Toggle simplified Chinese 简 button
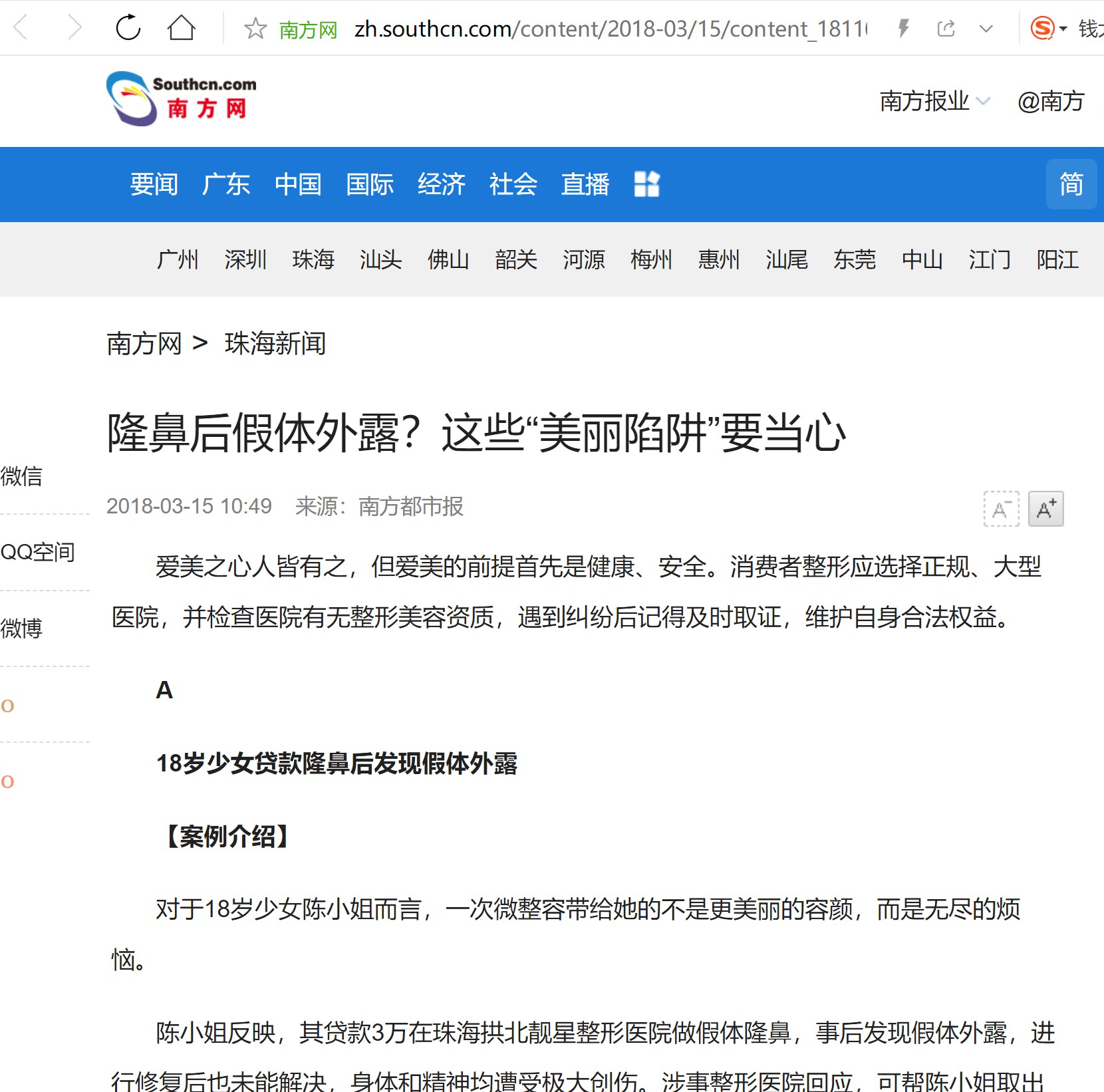This screenshot has width=1104, height=1092. [x=1071, y=184]
